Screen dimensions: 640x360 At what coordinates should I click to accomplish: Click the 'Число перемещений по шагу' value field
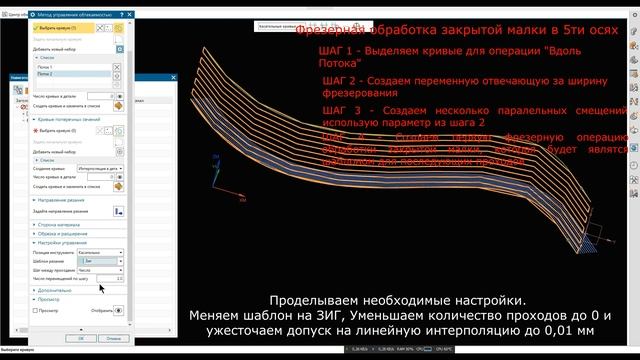110,279
